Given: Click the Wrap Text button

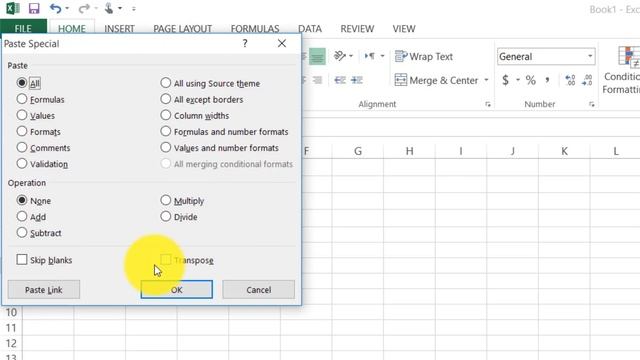Looking at the screenshot, I should (x=424, y=56).
